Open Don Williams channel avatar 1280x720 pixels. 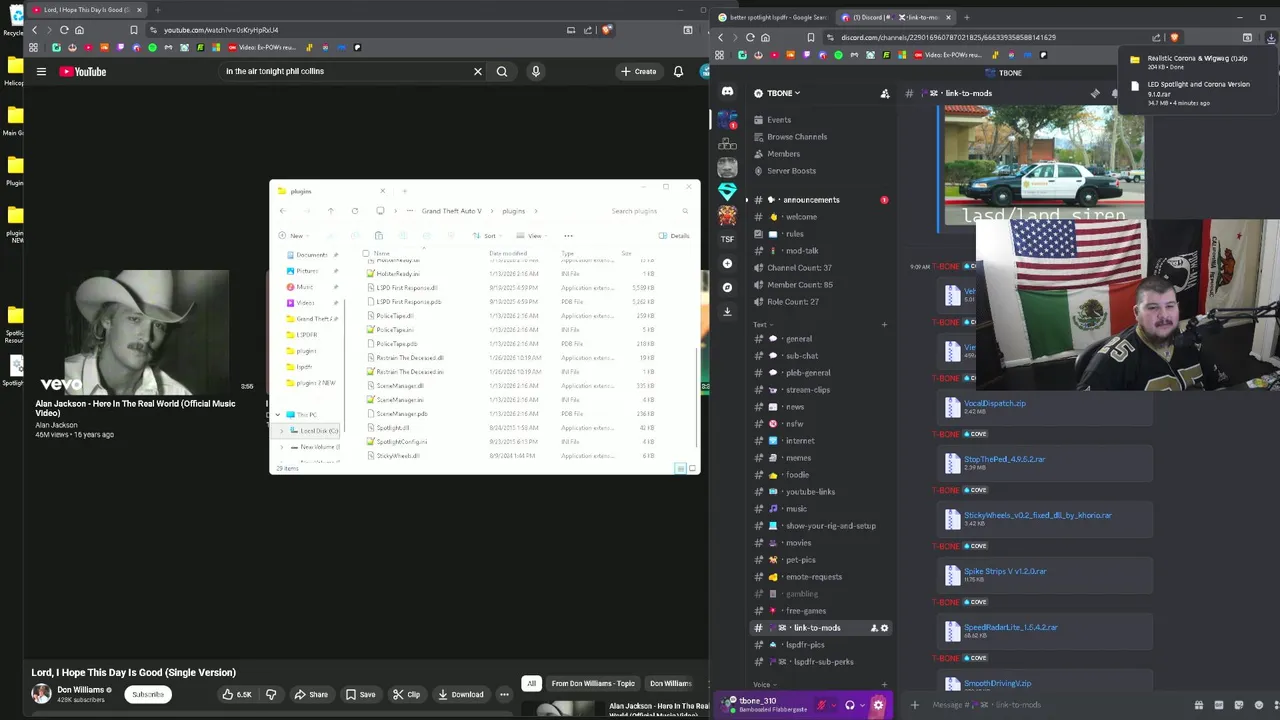tap(41, 693)
